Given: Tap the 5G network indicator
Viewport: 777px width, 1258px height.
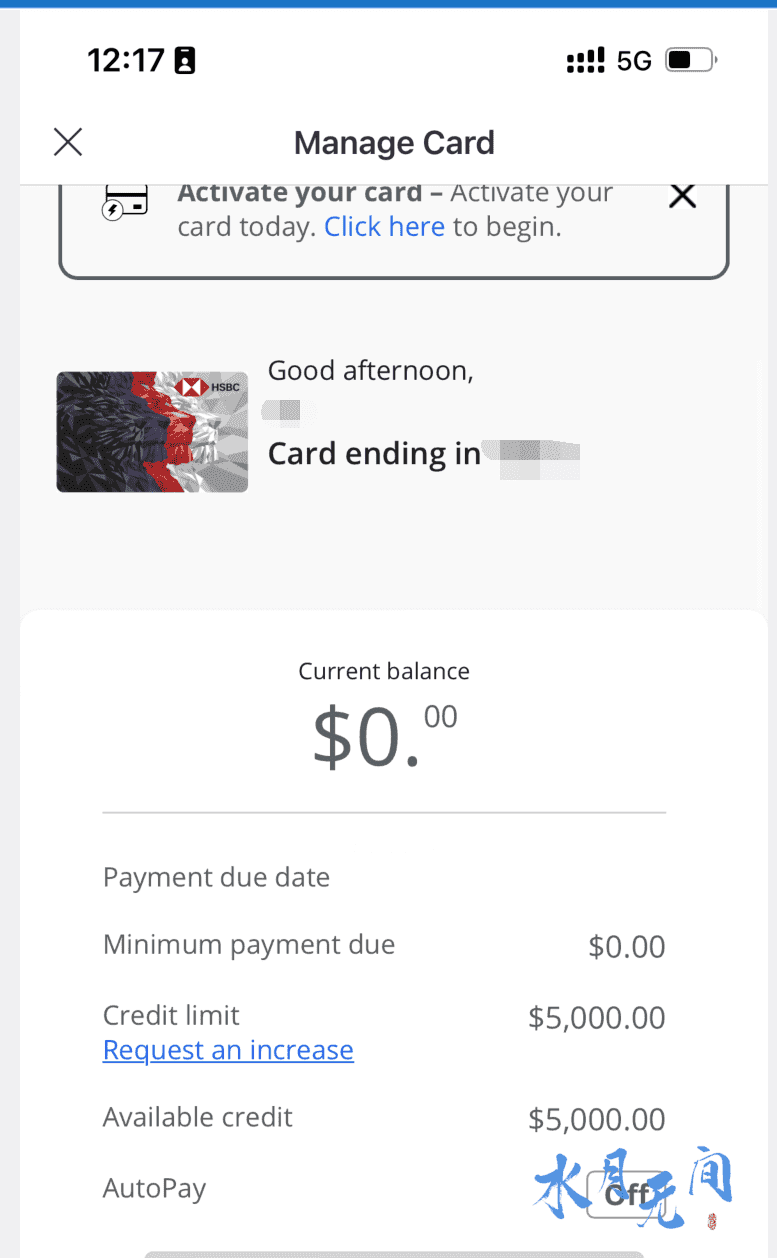Looking at the screenshot, I should pos(634,61).
